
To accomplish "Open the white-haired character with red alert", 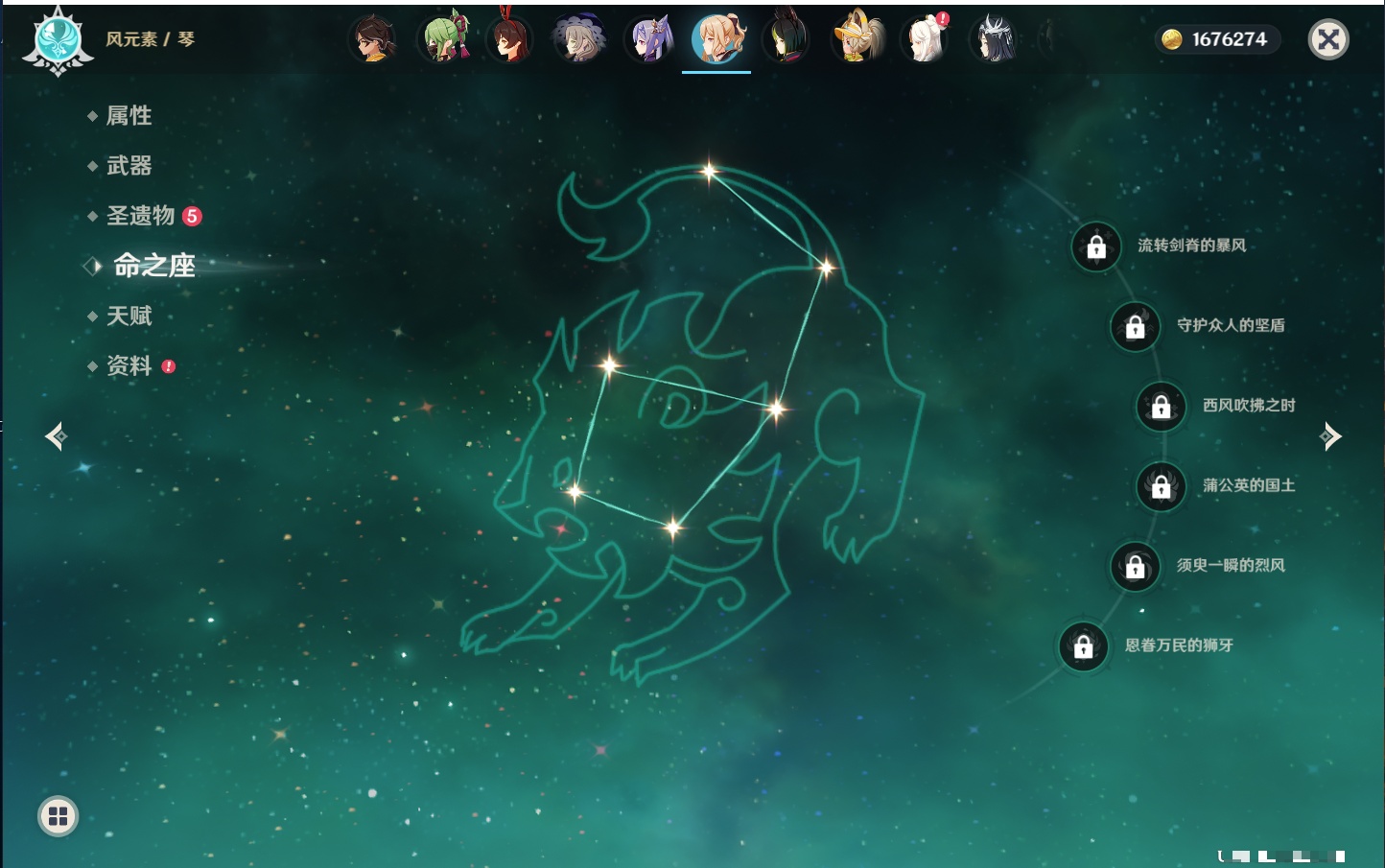I will click(926, 39).
